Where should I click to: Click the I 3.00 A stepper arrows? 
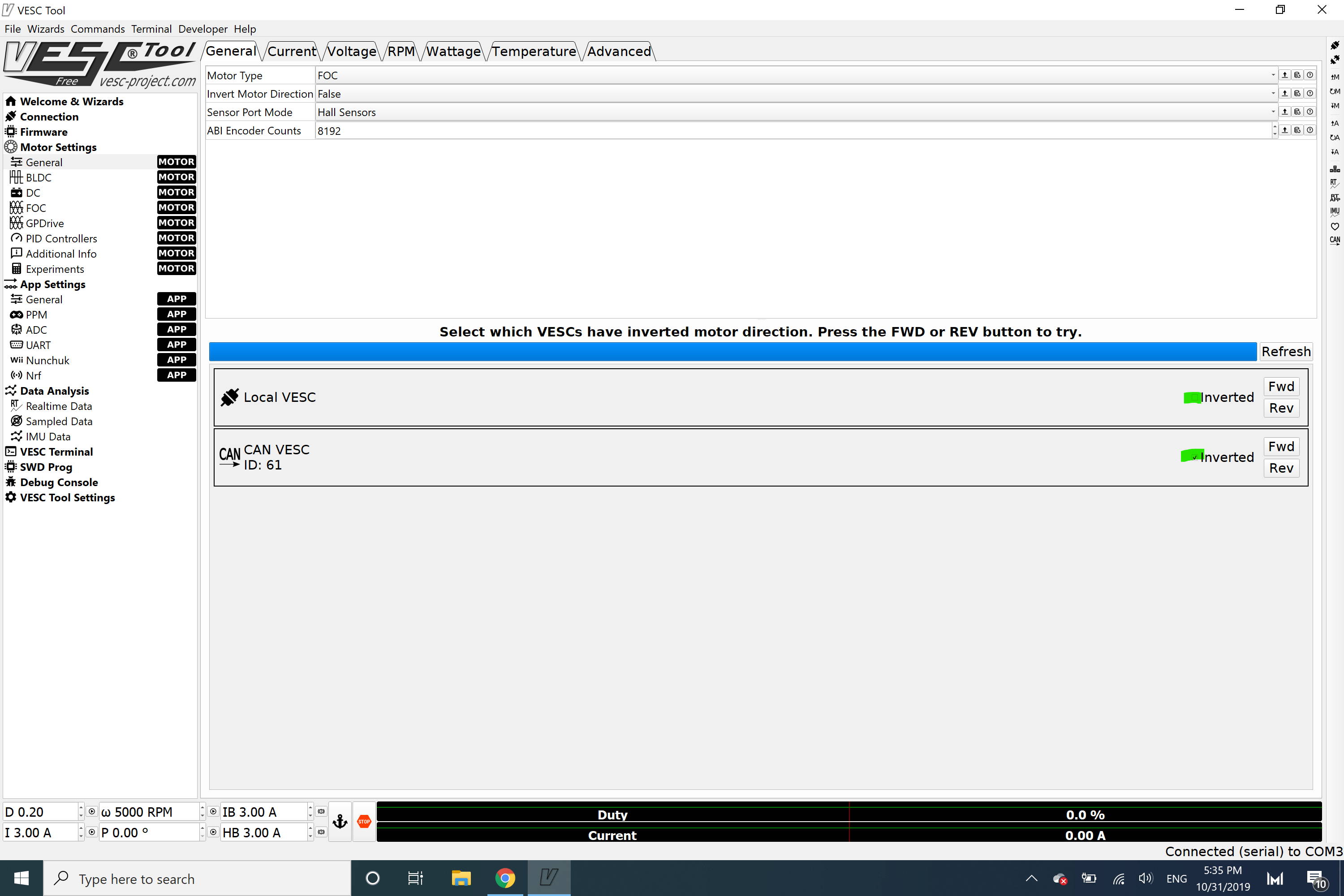(x=81, y=832)
